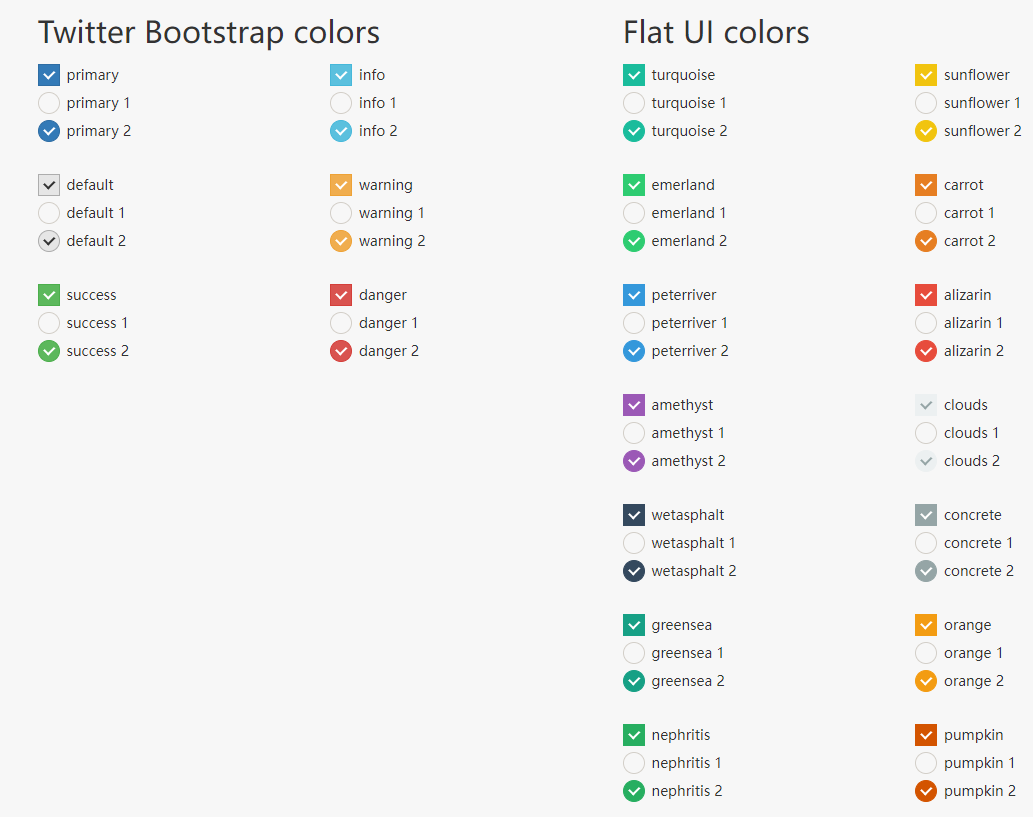Choose the info 1 radio option
This screenshot has height=817, width=1033.
(x=341, y=103)
